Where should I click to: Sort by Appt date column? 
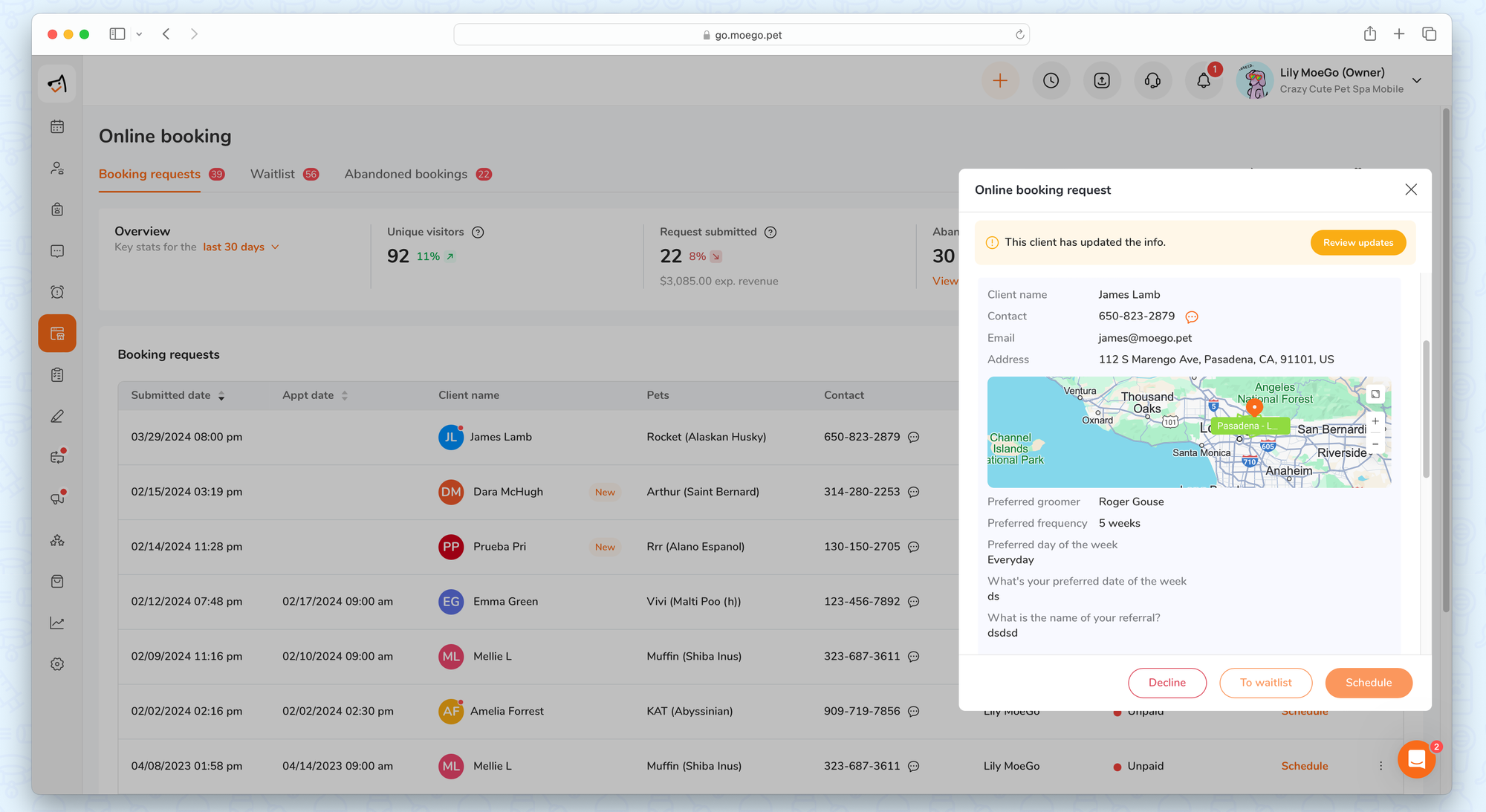[x=344, y=396]
